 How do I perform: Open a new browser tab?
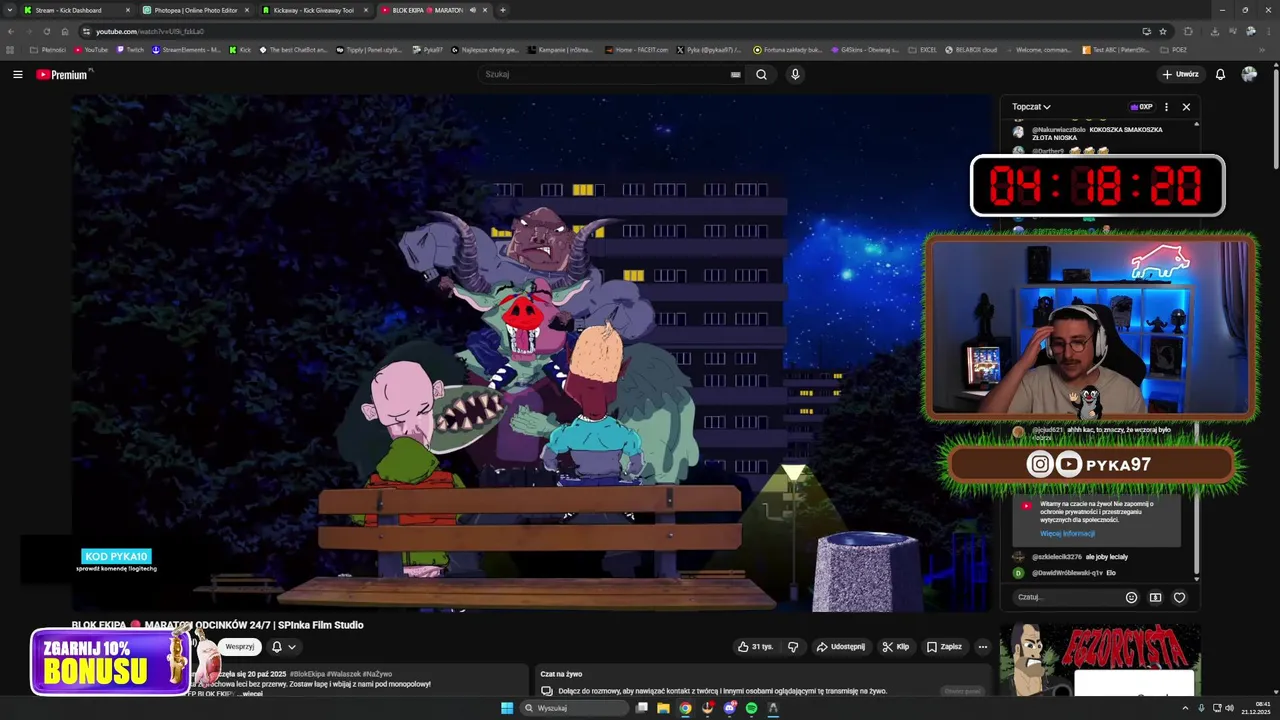(x=502, y=10)
